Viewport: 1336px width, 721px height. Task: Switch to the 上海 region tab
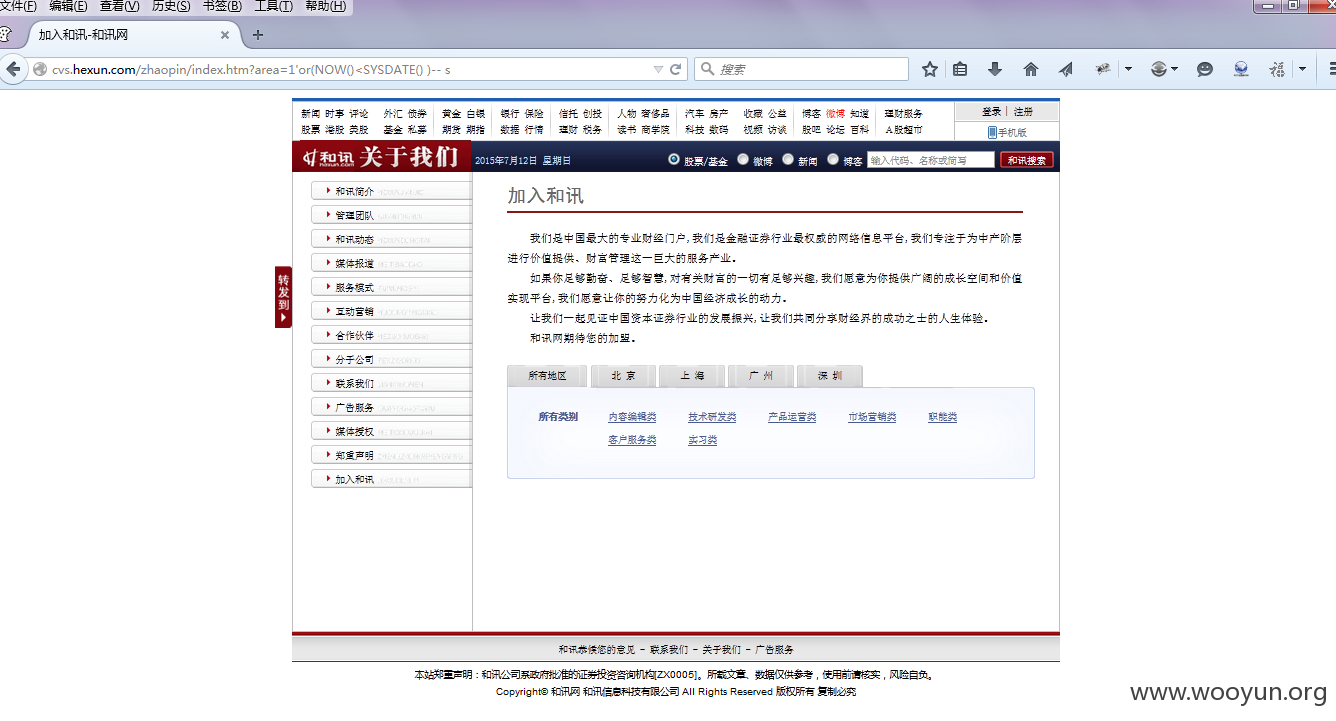pos(692,376)
